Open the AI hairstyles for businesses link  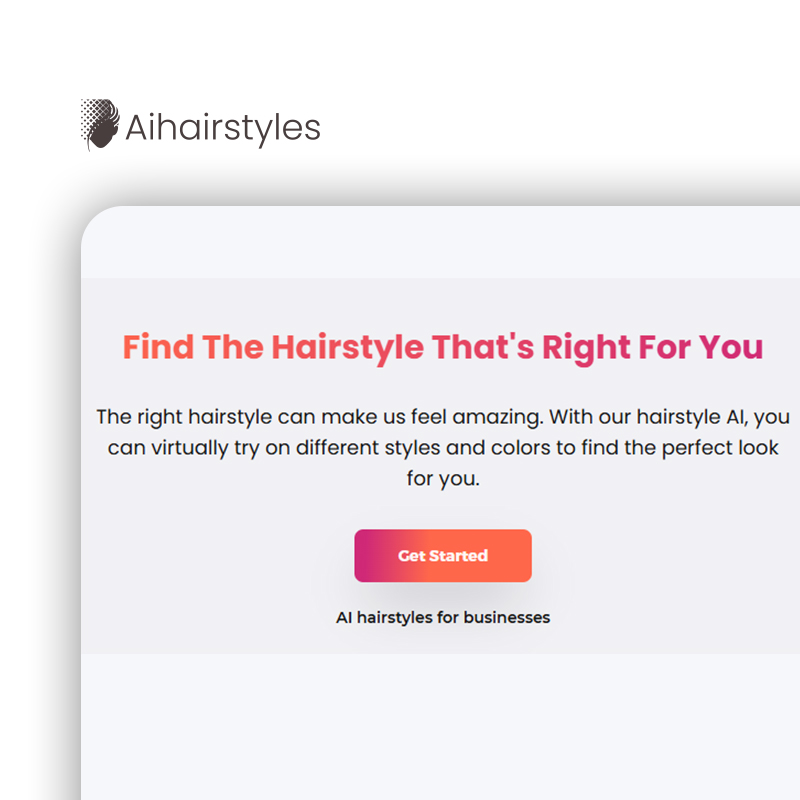[x=443, y=617]
